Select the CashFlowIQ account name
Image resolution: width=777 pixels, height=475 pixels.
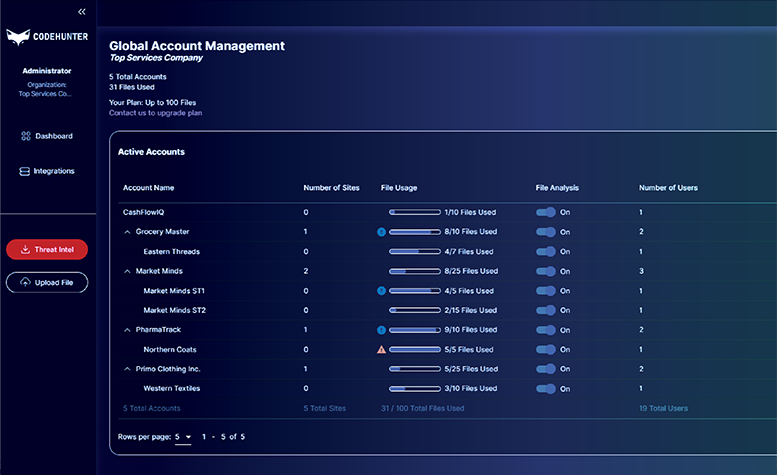point(144,212)
